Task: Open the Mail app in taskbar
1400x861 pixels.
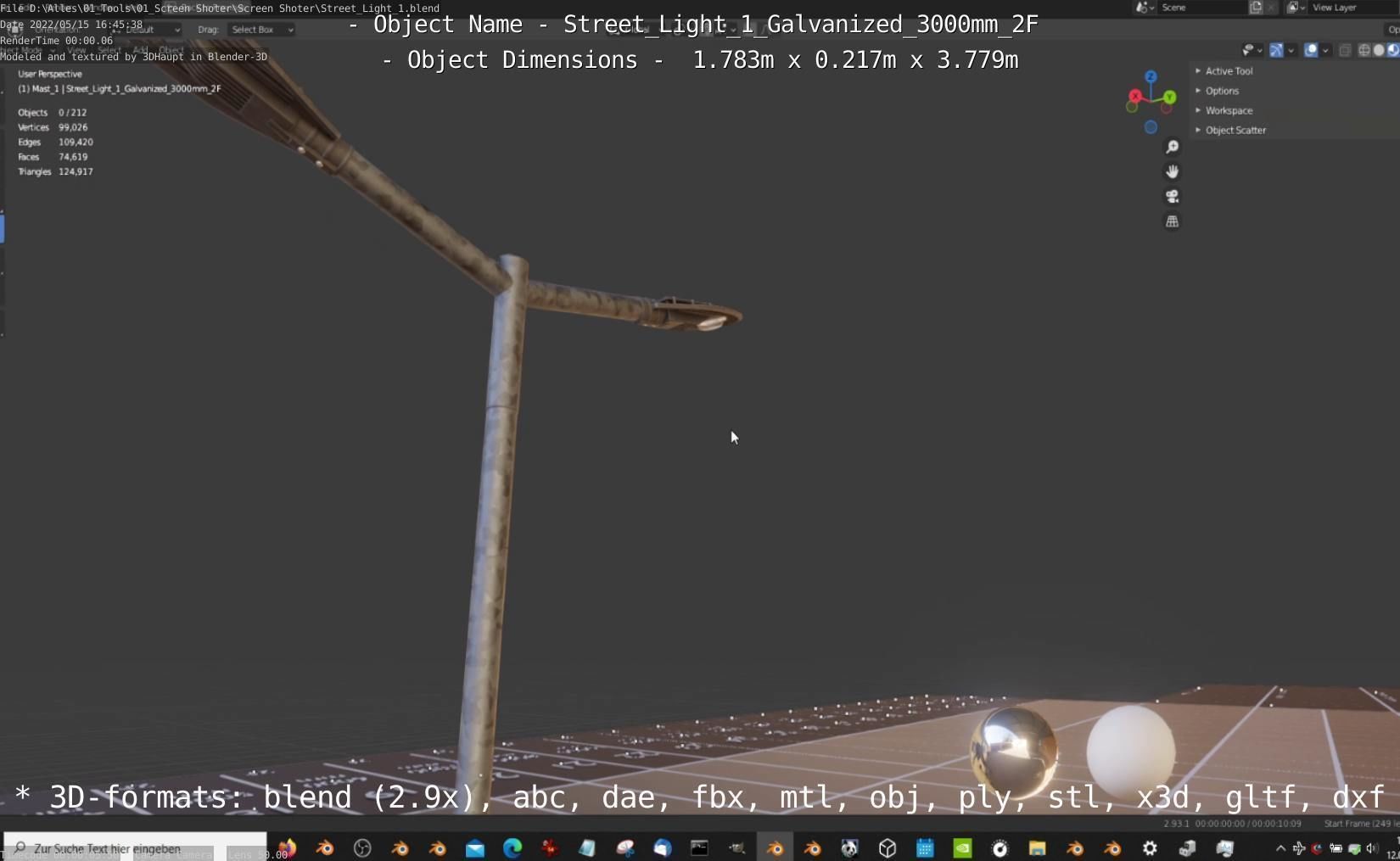Action: (x=475, y=847)
